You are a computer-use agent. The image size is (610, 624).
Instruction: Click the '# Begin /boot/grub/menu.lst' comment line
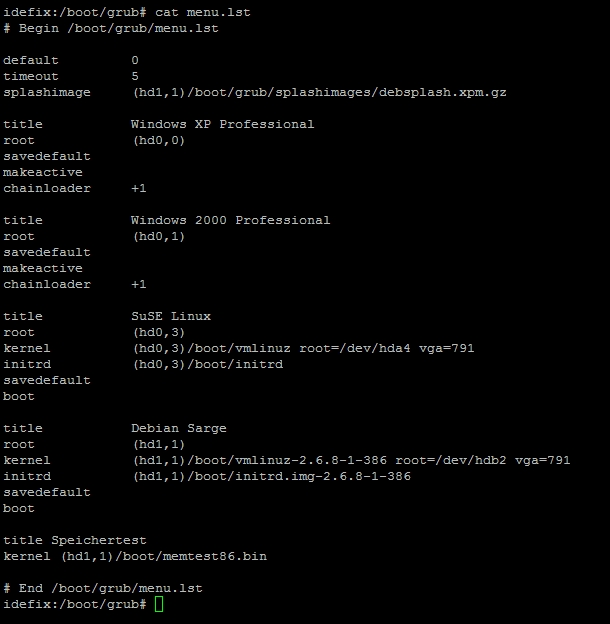(110, 28)
